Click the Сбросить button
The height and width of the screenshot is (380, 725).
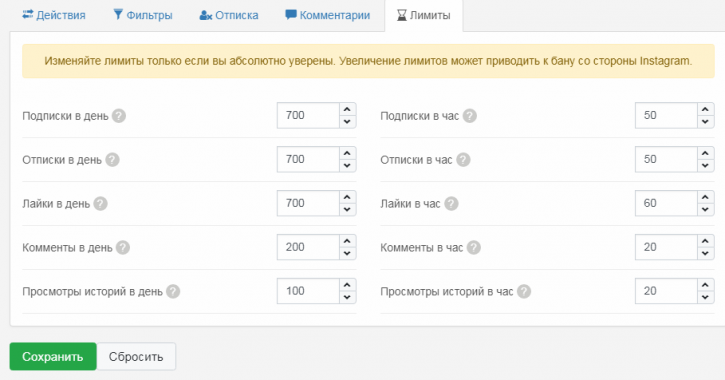136,356
